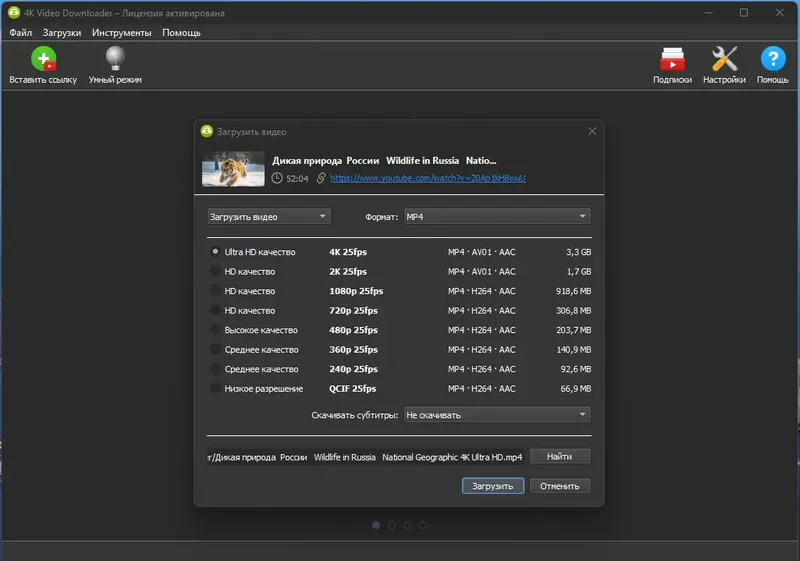Open the YouTube video URL link
Image resolution: width=800 pixels, height=561 pixels.
coord(428,178)
